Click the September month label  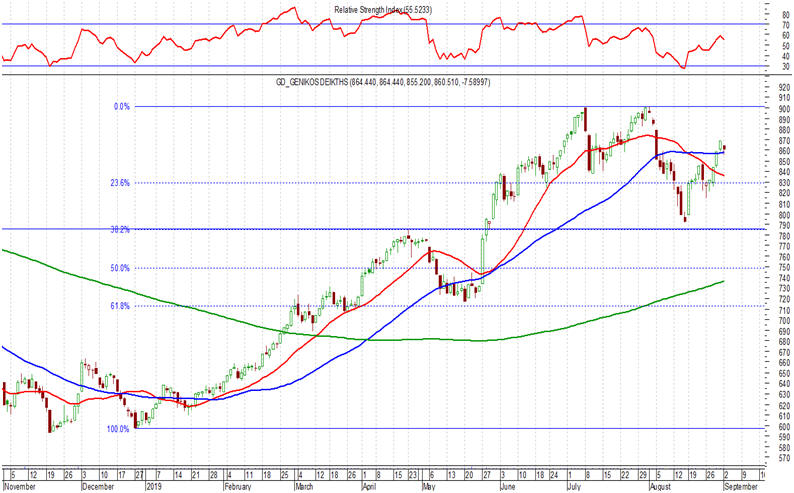(741, 486)
